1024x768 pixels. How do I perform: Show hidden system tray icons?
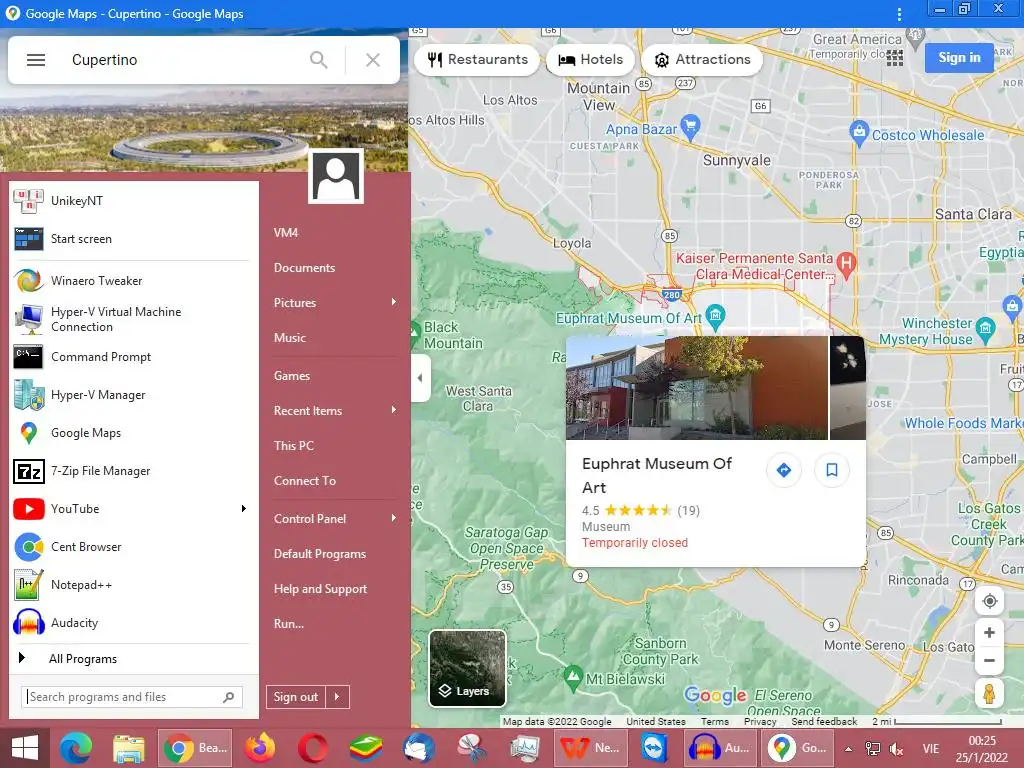click(848, 749)
